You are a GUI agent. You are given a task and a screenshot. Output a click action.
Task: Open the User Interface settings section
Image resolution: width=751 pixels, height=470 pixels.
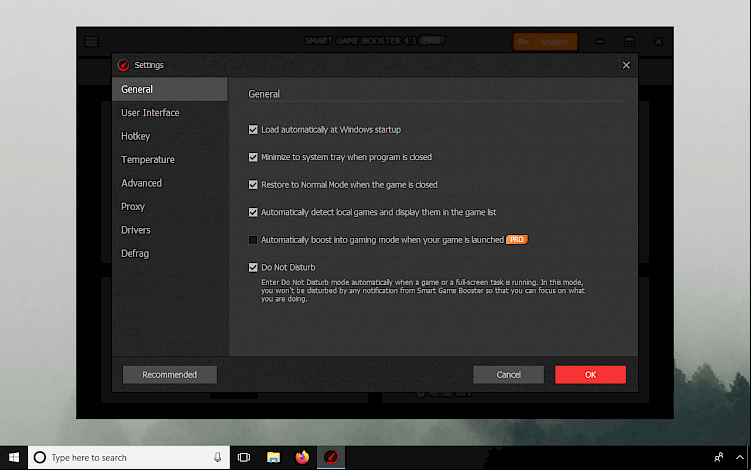170,113
